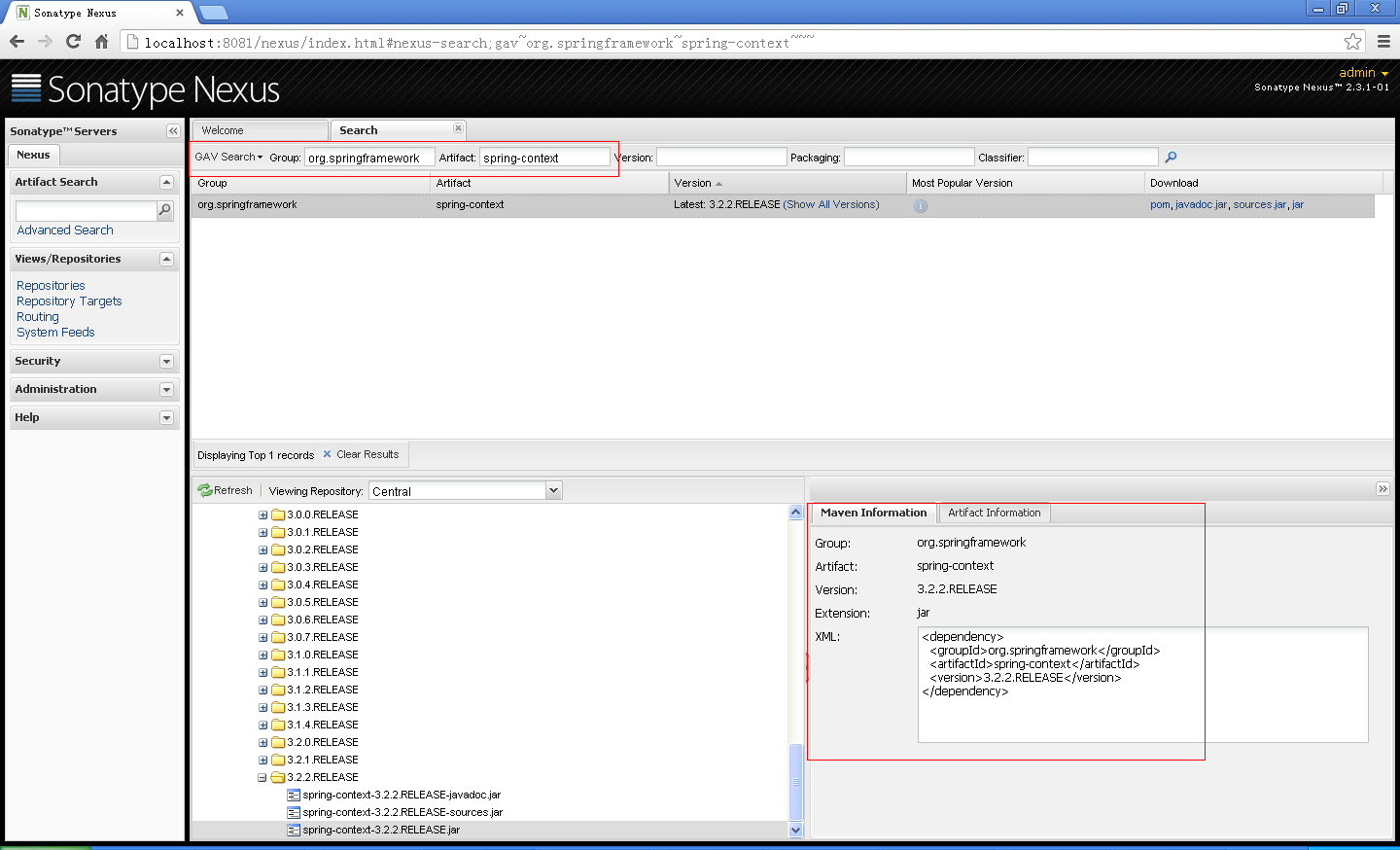Expand the Administration panel
The image size is (1400, 850).
point(166,389)
